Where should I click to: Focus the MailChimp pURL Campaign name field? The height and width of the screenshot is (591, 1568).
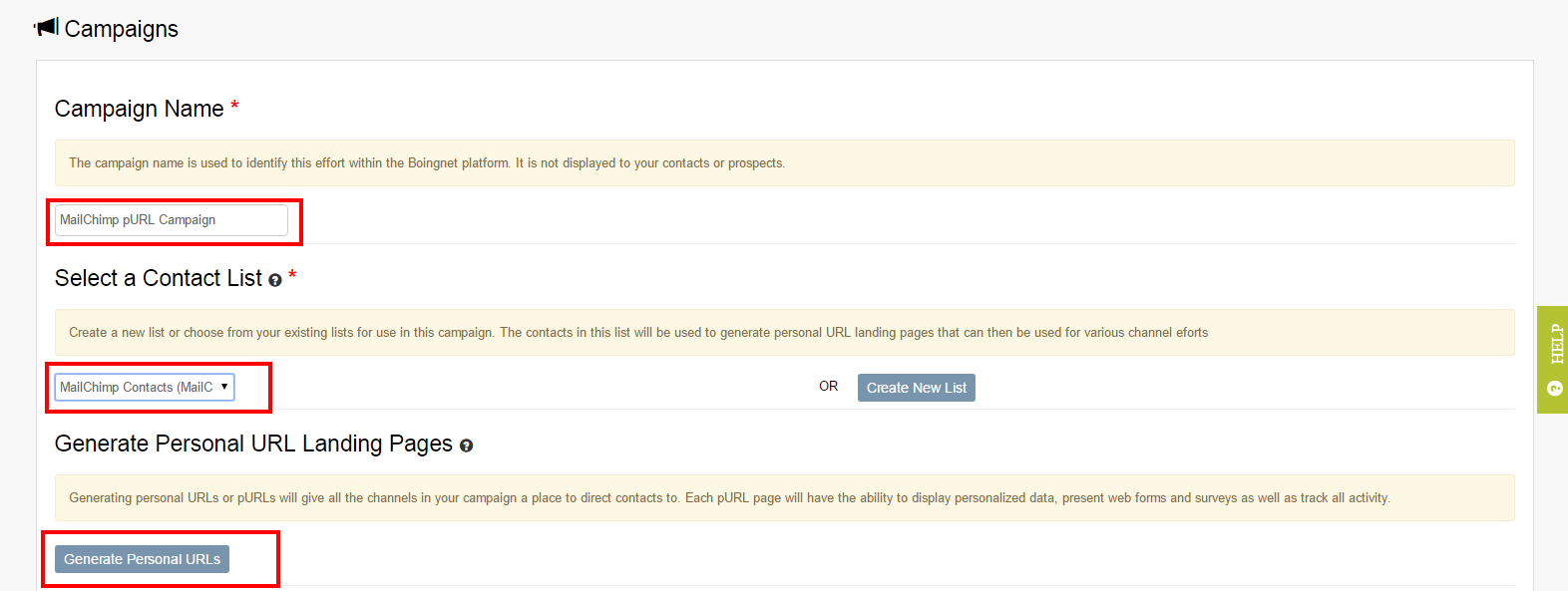pyautogui.click(x=172, y=220)
